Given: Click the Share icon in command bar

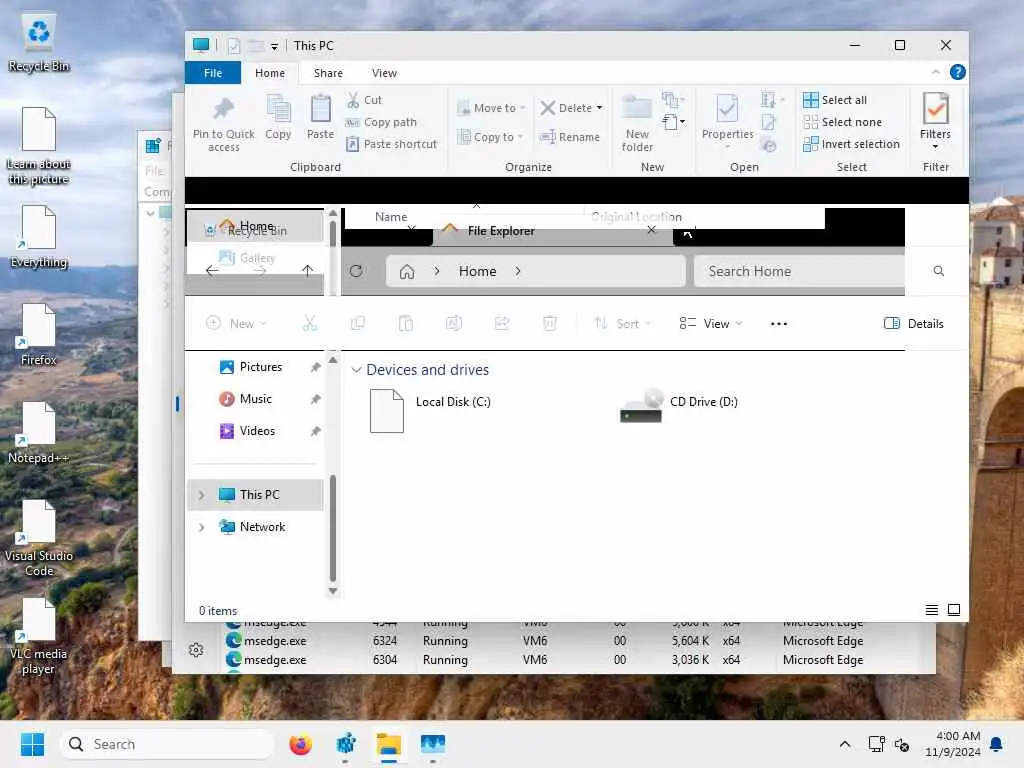Looking at the screenshot, I should coord(502,323).
